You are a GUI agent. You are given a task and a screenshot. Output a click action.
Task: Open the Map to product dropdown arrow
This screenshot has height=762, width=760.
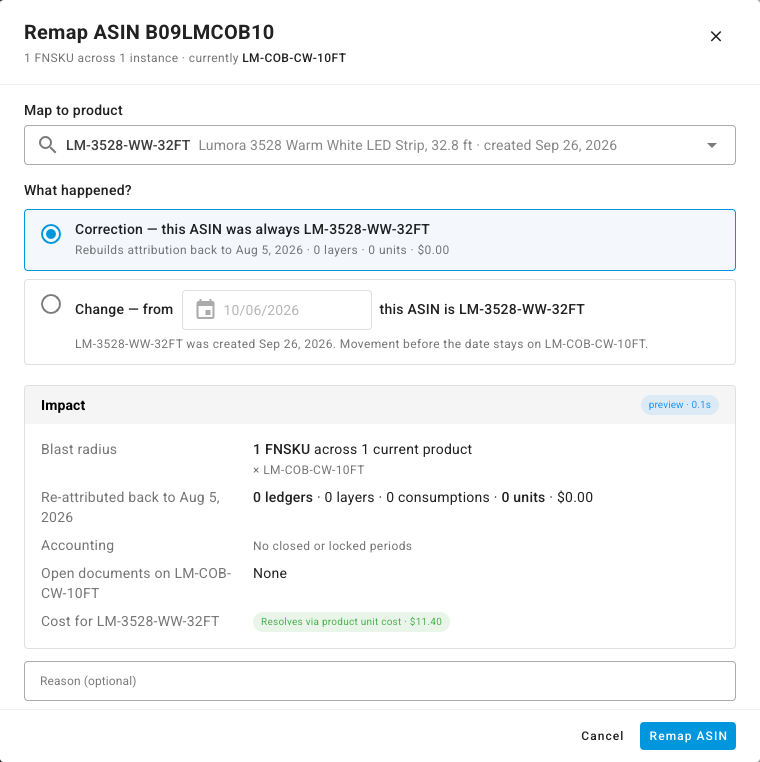tap(711, 145)
